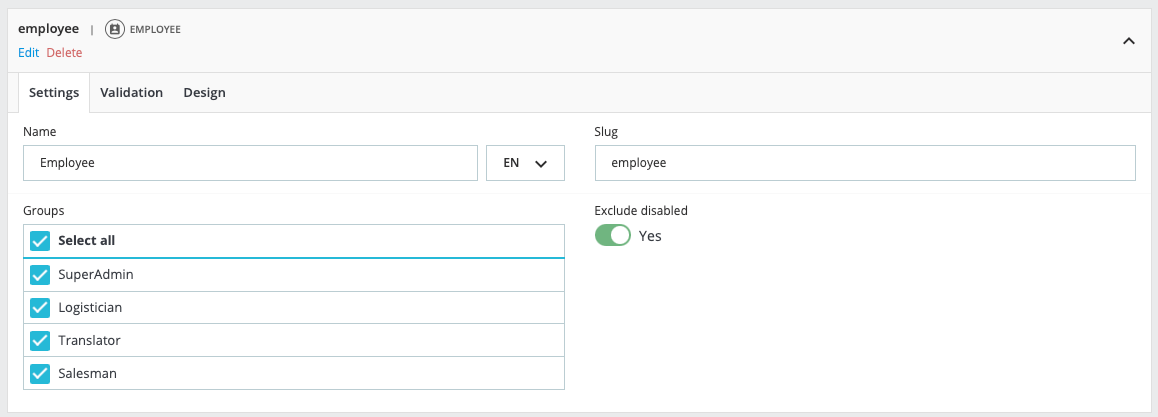Untick the Salesman group checkbox
The image size is (1158, 417).
click(40, 373)
